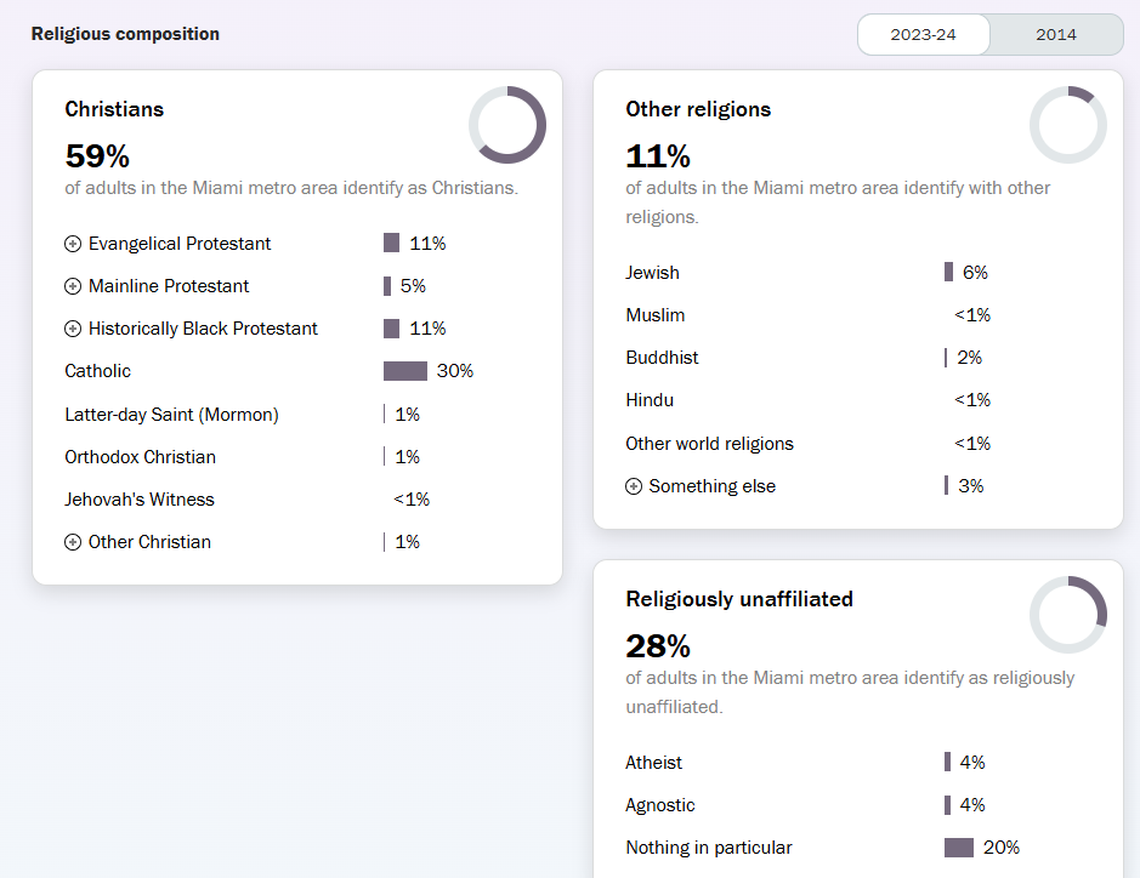Expand the Evangelical Protestant plus icon
This screenshot has height=878, width=1140.
tap(73, 244)
